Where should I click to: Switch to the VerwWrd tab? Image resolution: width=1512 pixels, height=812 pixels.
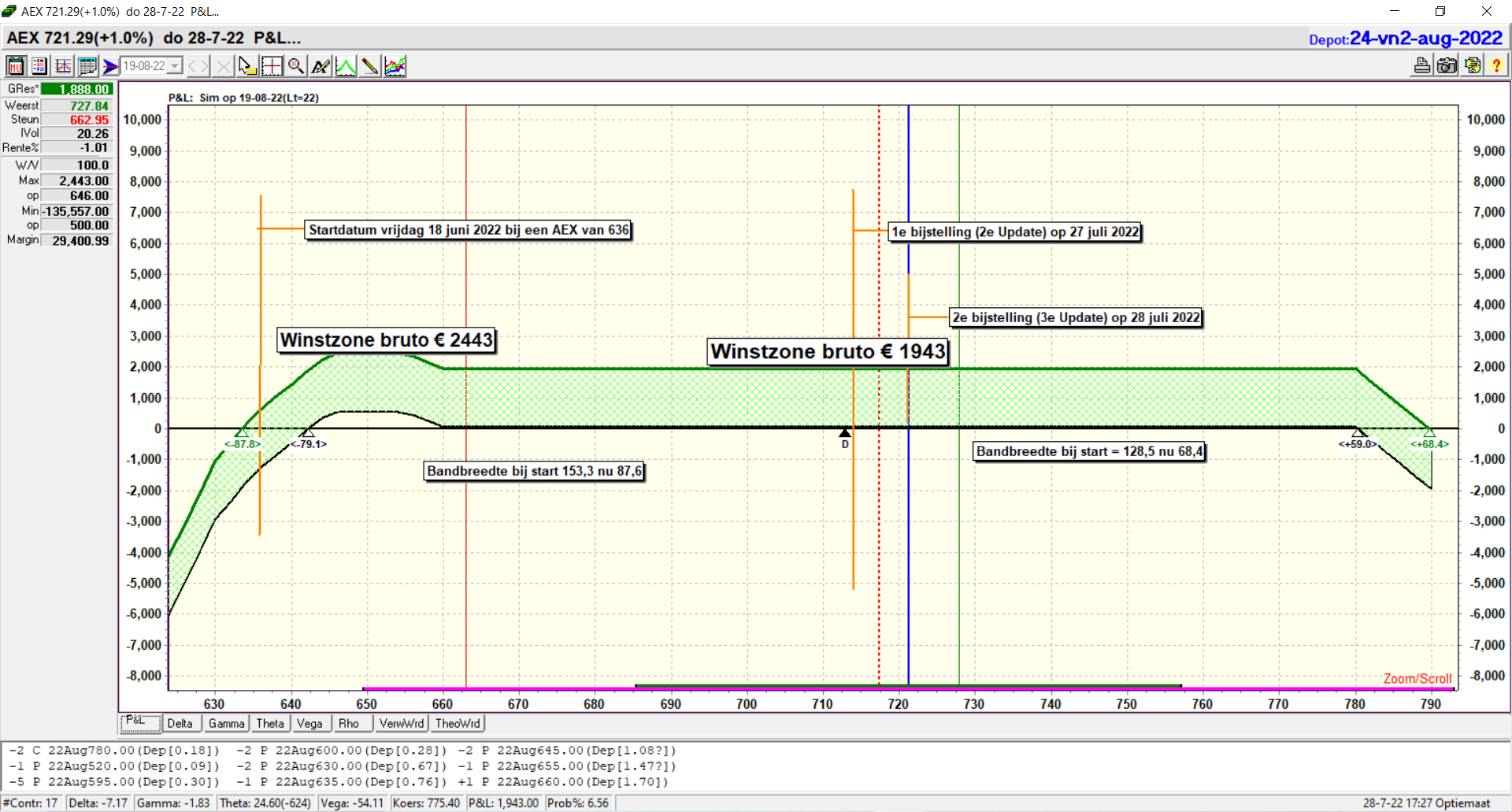point(402,723)
